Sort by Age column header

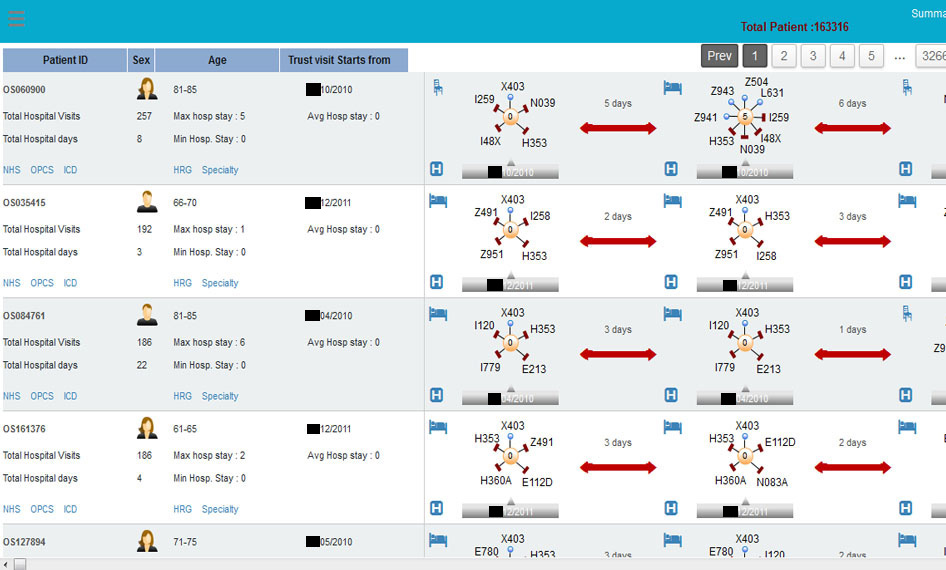217,60
